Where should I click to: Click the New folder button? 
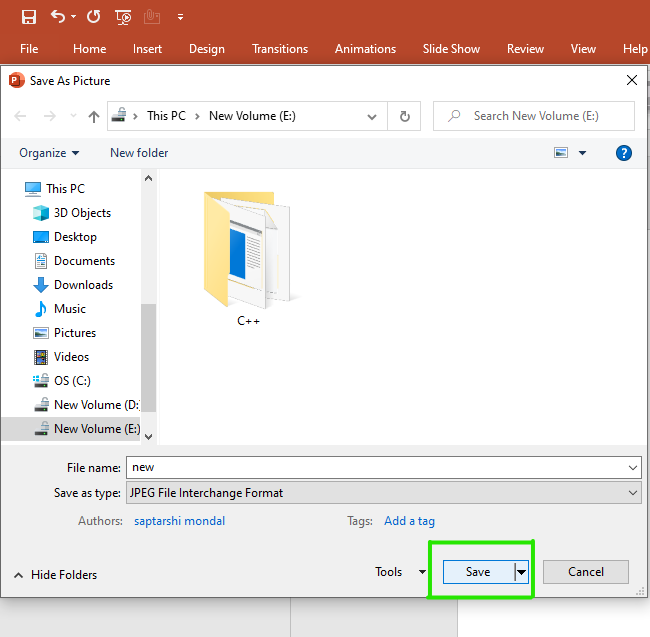coord(139,153)
